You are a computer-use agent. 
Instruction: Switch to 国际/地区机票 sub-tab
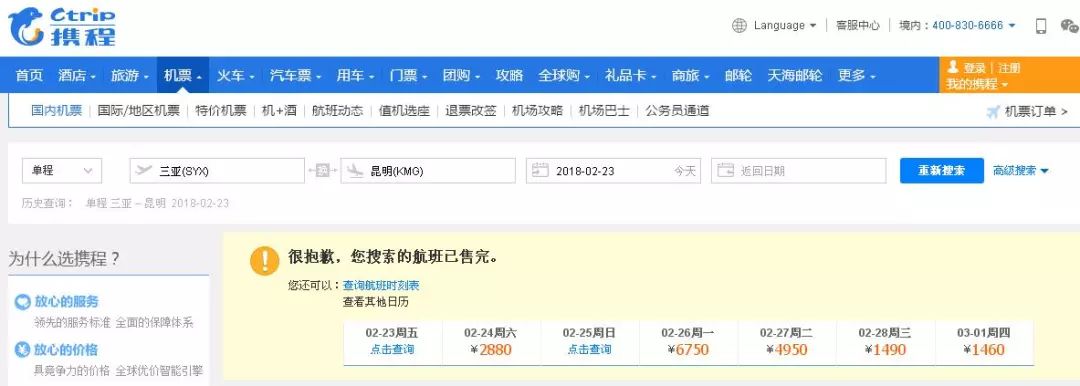(x=138, y=110)
